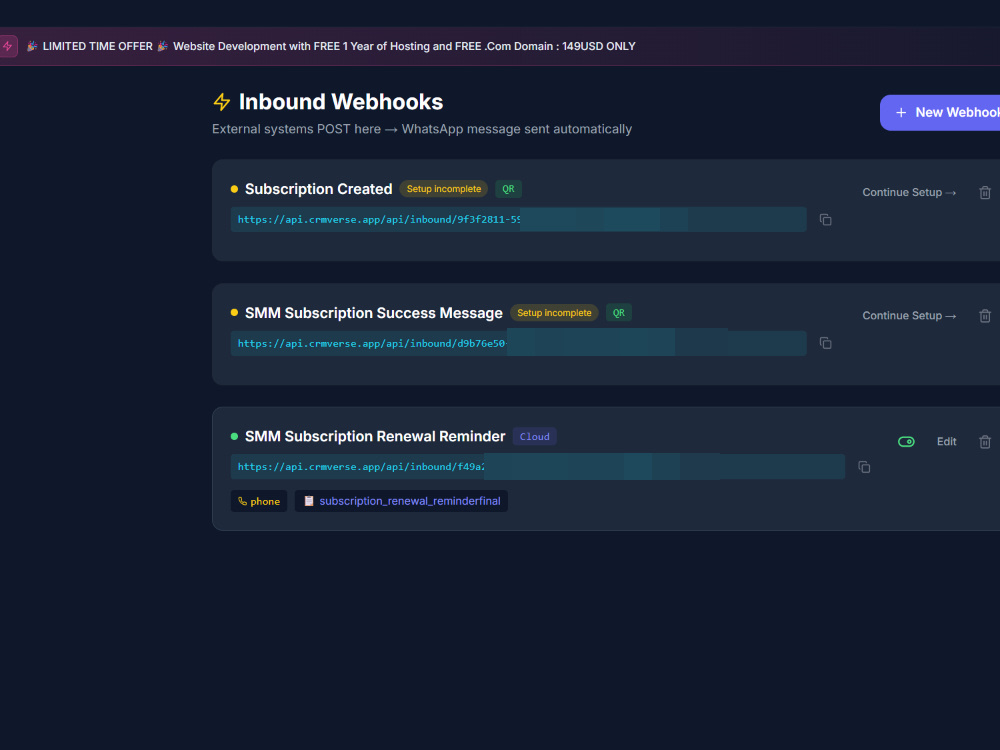Delete the Subscription Created webhook

click(985, 193)
